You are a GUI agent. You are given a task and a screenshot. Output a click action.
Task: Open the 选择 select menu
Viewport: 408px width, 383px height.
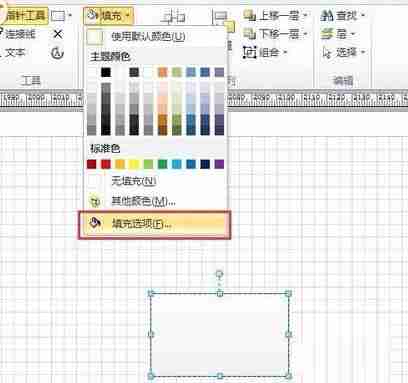tap(344, 52)
